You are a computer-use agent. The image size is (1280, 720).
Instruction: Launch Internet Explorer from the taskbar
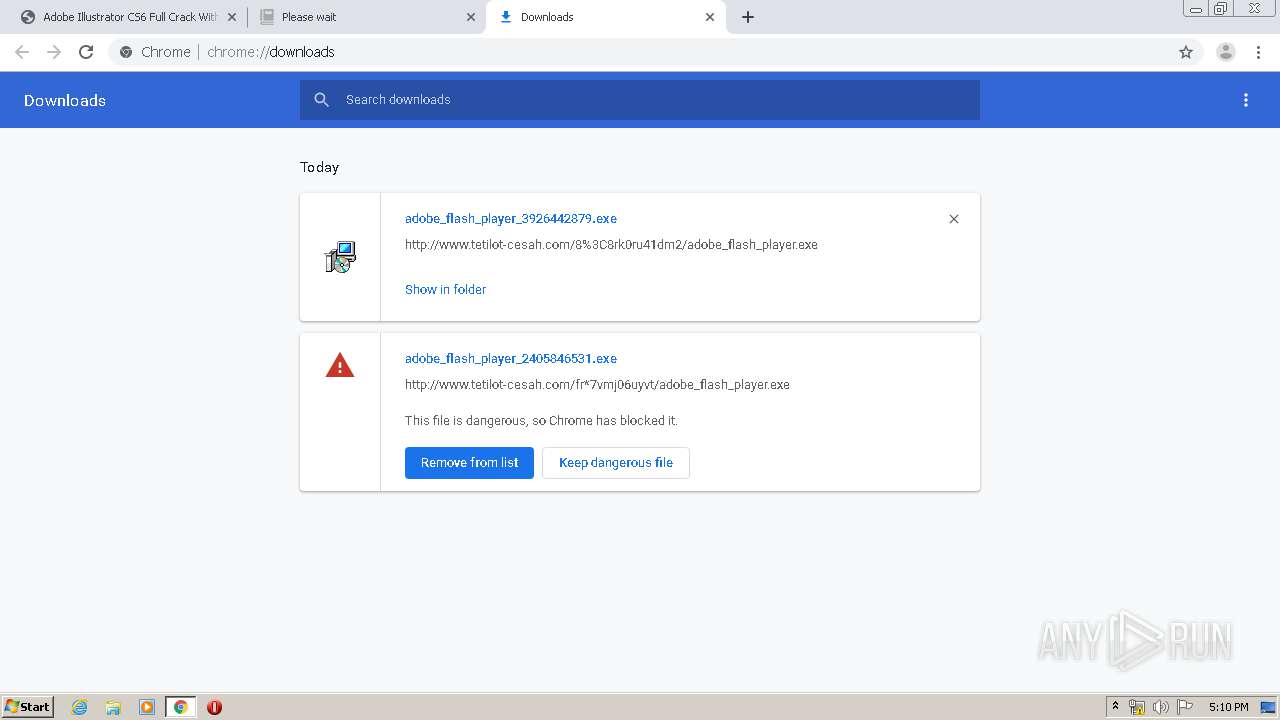(x=80, y=707)
